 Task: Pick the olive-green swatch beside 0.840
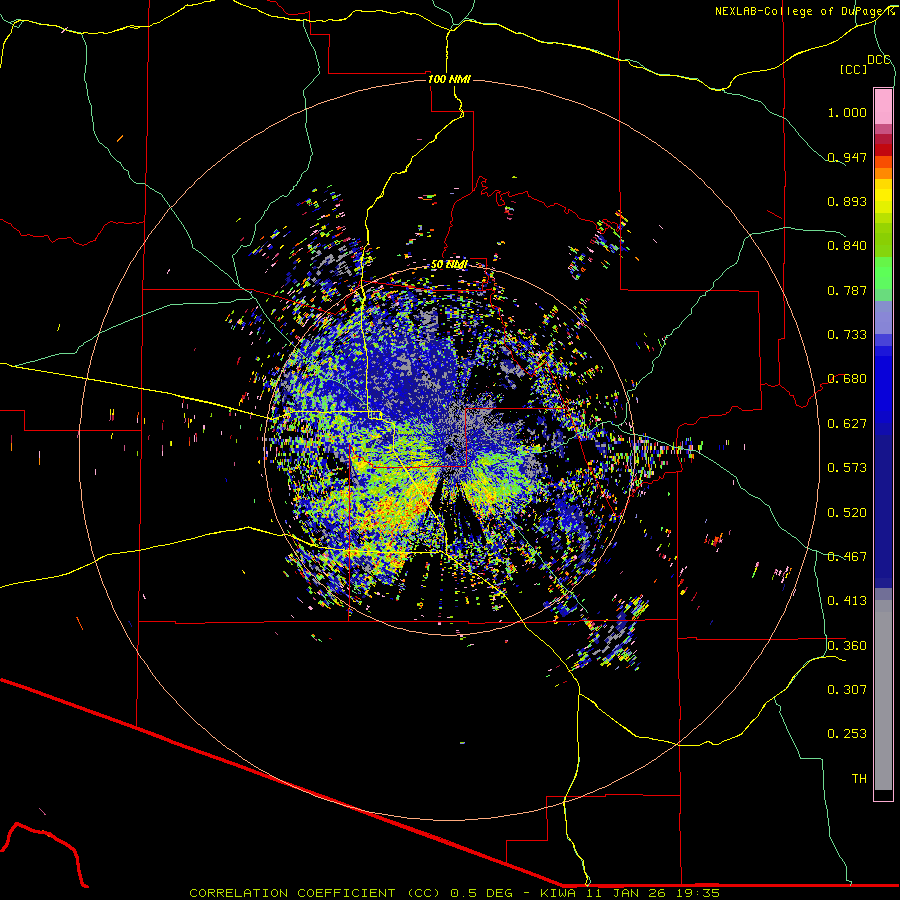point(883,240)
